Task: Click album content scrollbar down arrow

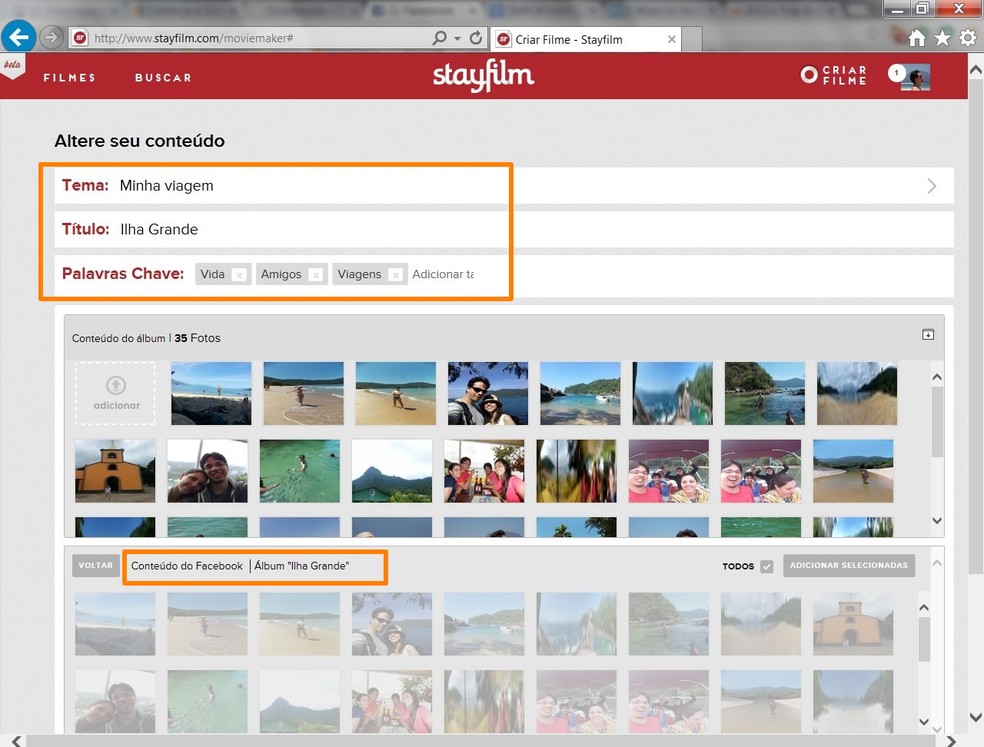Action: 937,520
